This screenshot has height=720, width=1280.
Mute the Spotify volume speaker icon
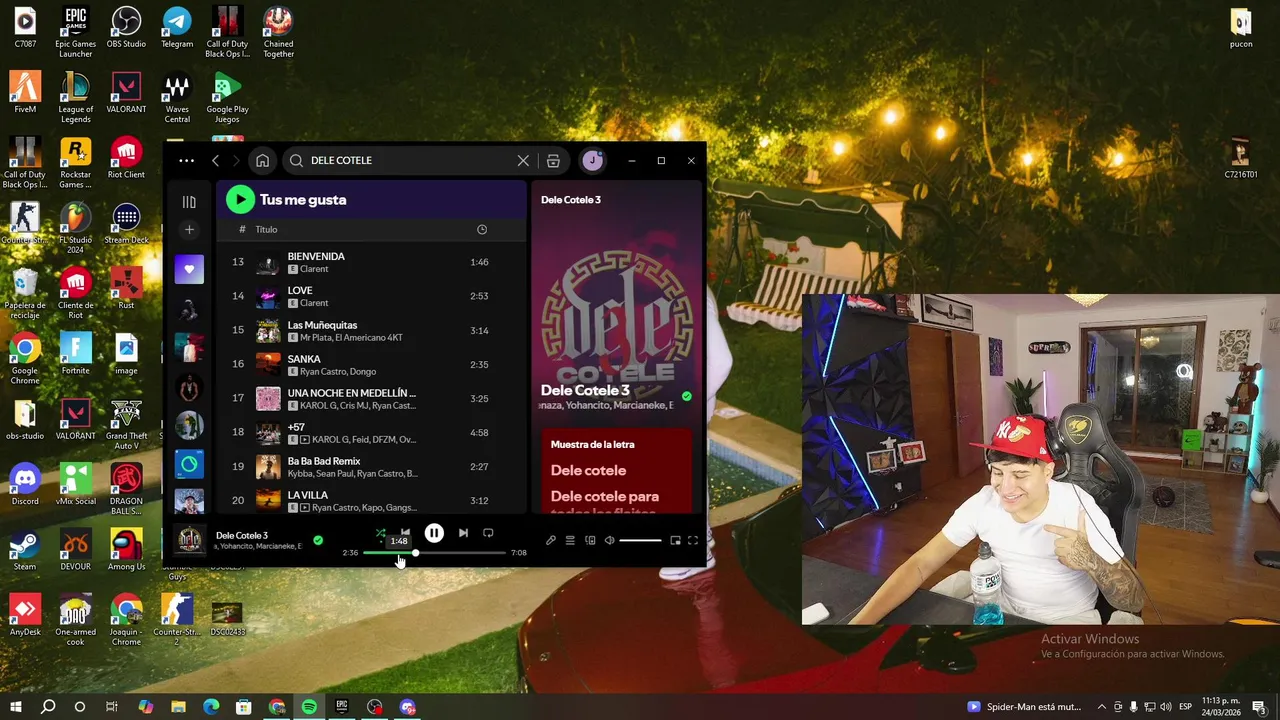pyautogui.click(x=609, y=540)
